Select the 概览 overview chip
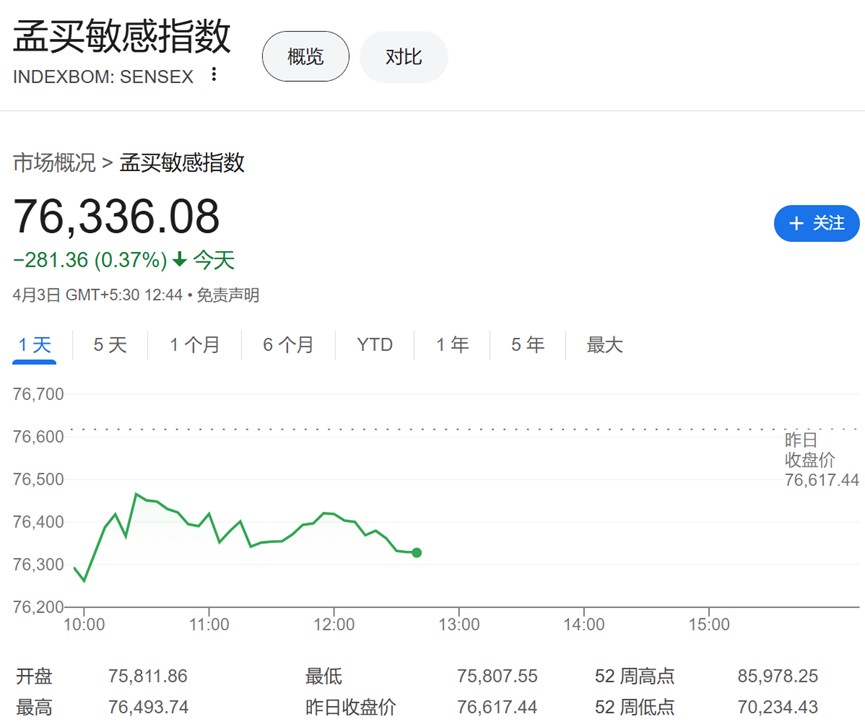865x727 pixels. [x=306, y=57]
